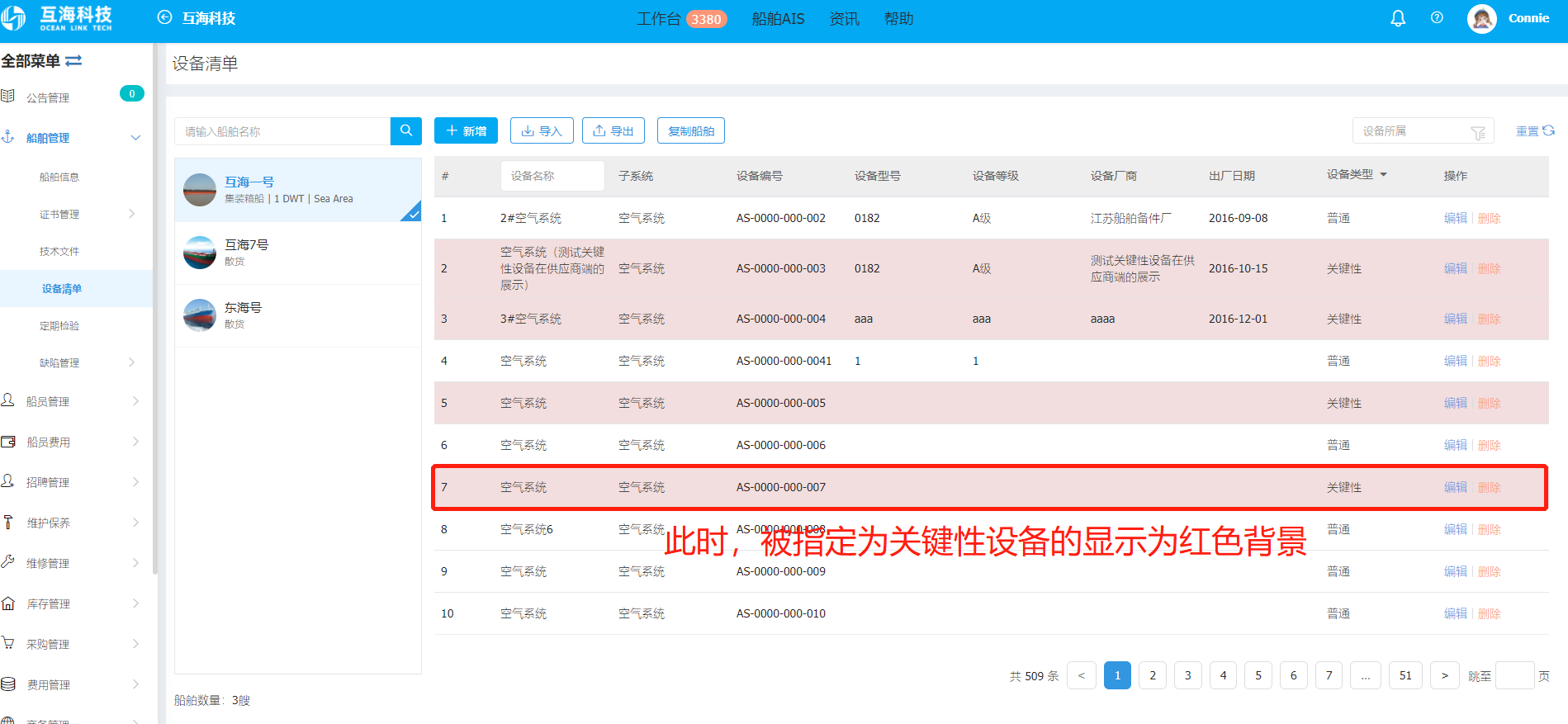Click the 空气系统6 device name
Viewport: 1568px width, 724px height.
[527, 529]
